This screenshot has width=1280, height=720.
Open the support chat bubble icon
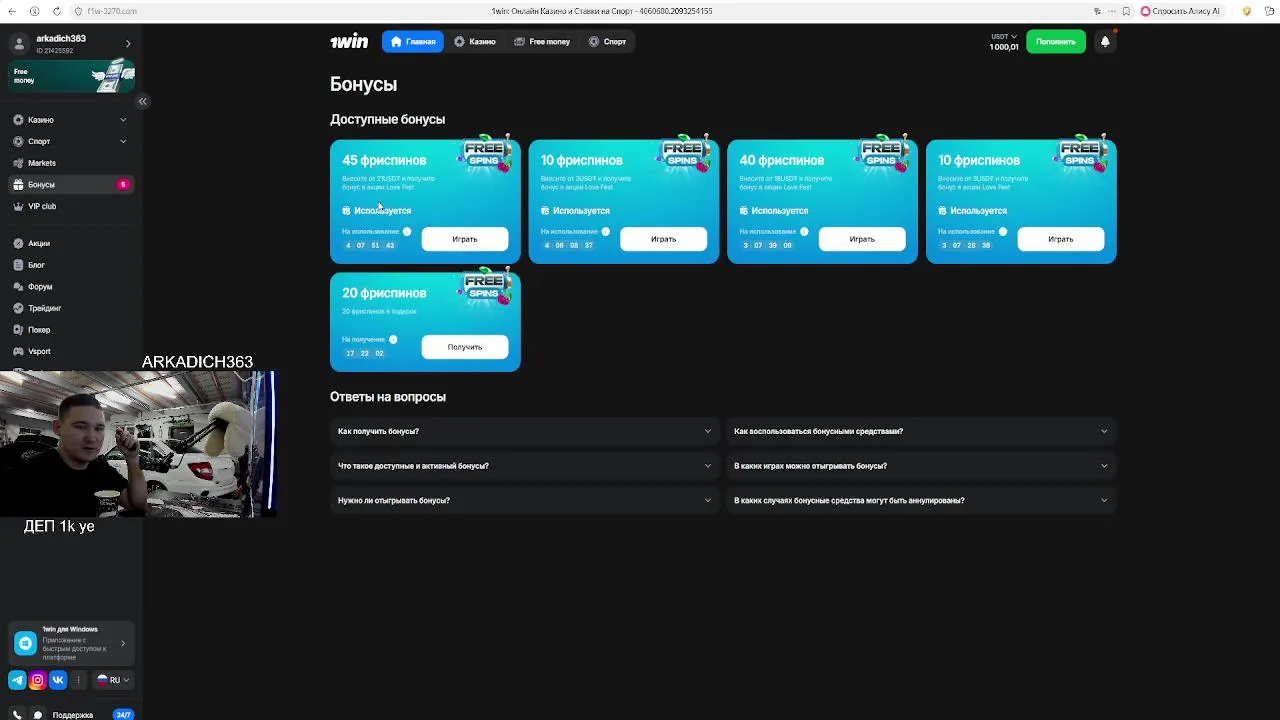coord(38,715)
